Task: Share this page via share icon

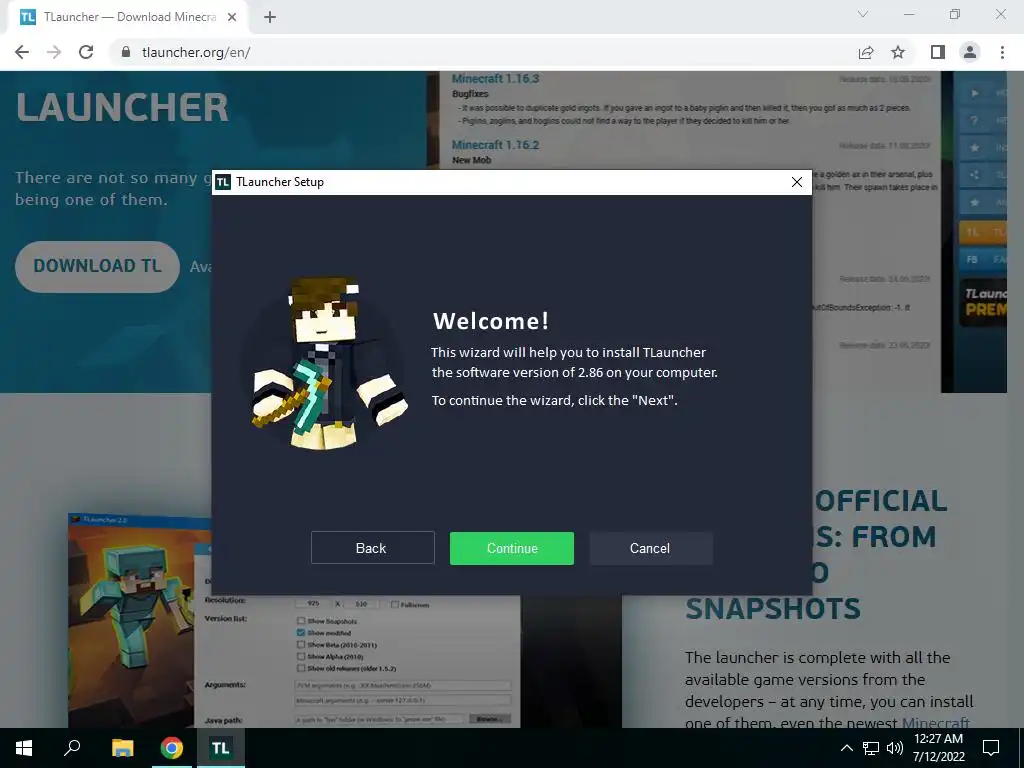Action: [x=866, y=52]
